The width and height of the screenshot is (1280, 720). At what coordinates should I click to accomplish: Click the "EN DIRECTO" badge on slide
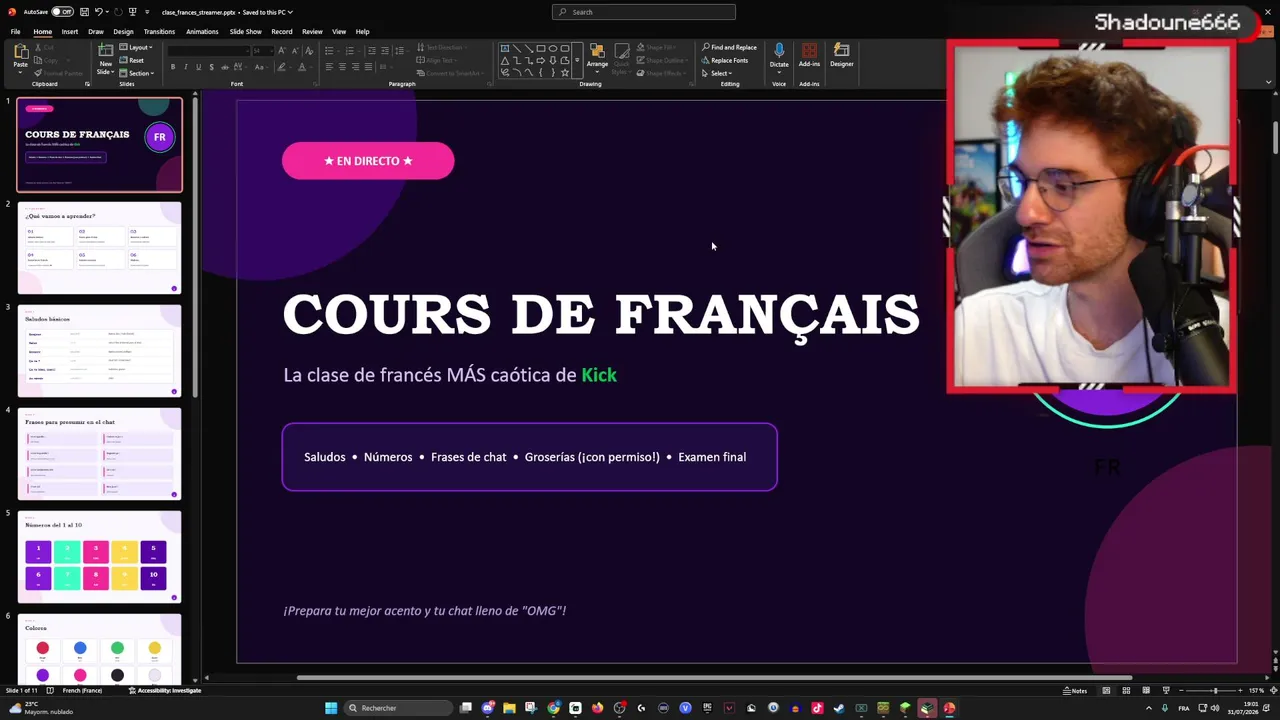click(x=368, y=161)
